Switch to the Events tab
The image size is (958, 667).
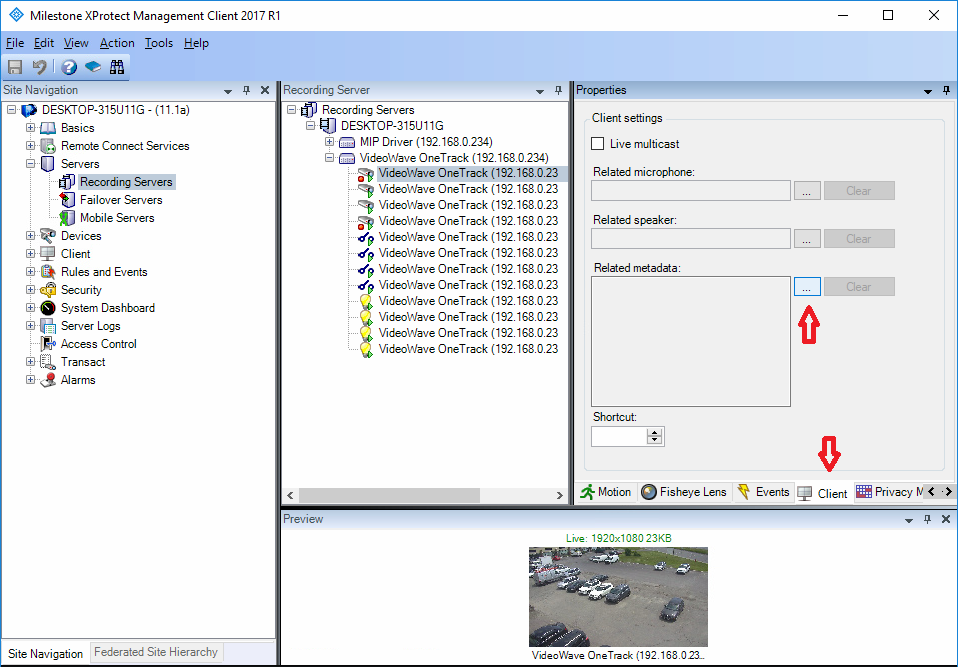[x=764, y=492]
